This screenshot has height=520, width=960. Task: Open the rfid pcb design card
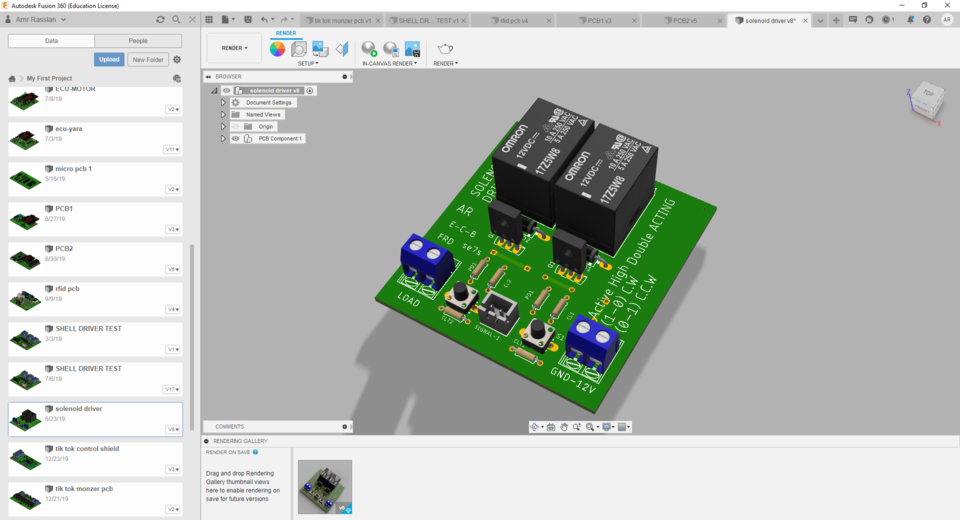pyautogui.click(x=96, y=300)
